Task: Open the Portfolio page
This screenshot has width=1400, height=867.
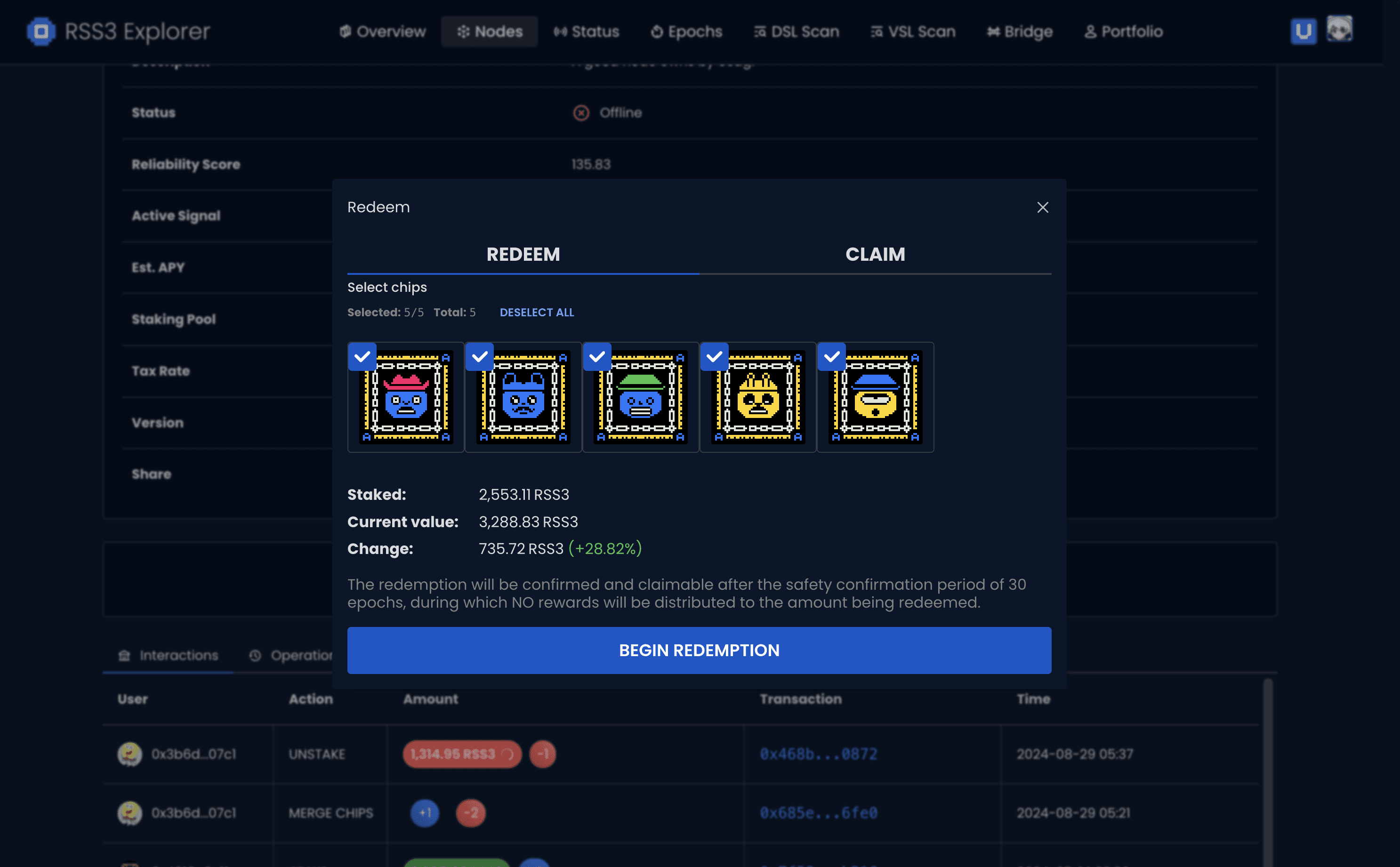Action: 1124,32
